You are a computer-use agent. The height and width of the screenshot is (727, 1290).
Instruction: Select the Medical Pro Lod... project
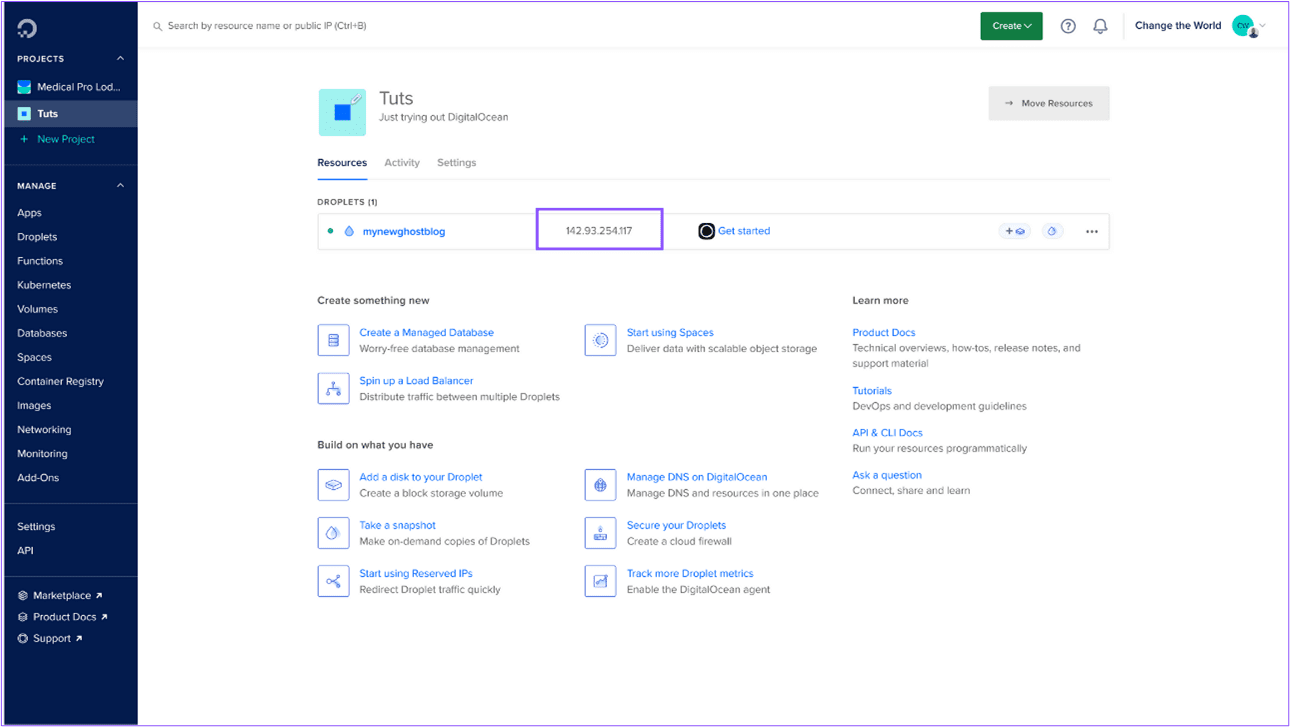coord(69,87)
